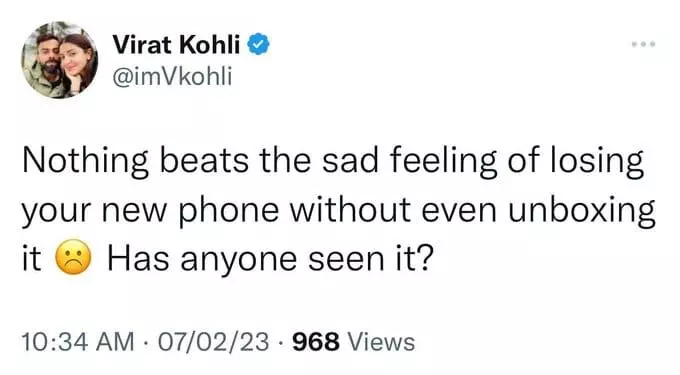Click the word without in the tweet
680x375 pixels.
(x=350, y=210)
